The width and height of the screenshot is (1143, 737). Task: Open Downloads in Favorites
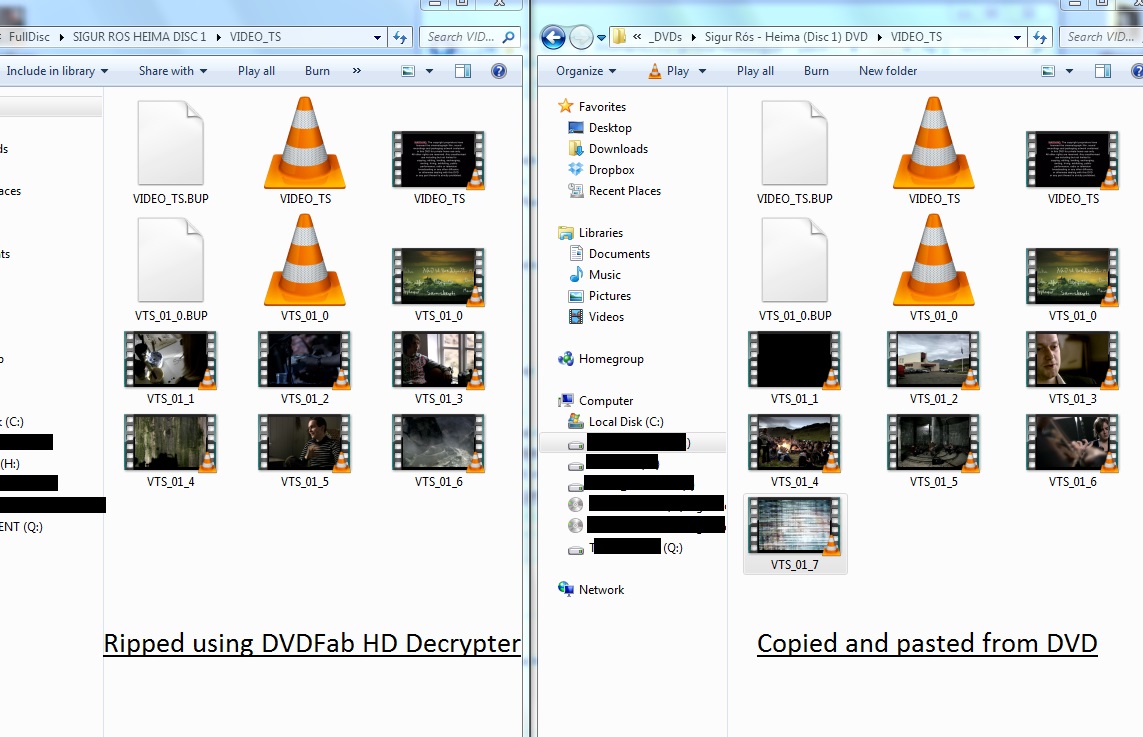(x=608, y=149)
